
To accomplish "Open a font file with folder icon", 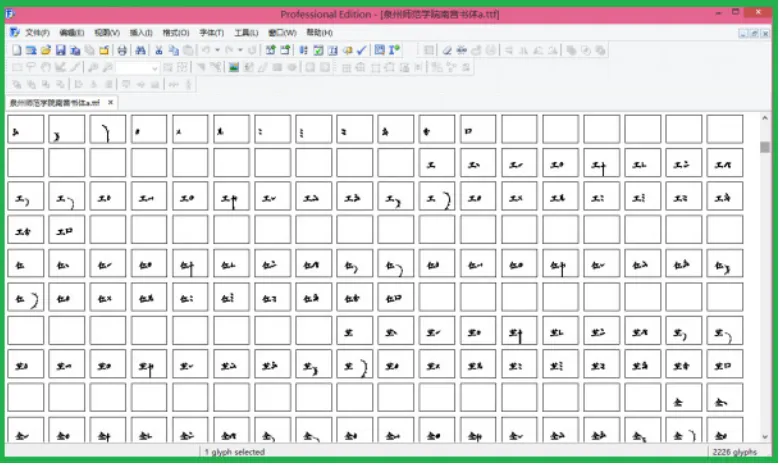I will (x=46, y=50).
